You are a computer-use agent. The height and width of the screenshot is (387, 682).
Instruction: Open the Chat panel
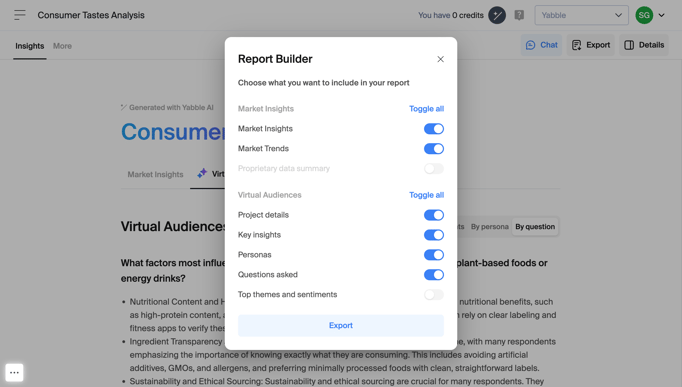coord(542,45)
